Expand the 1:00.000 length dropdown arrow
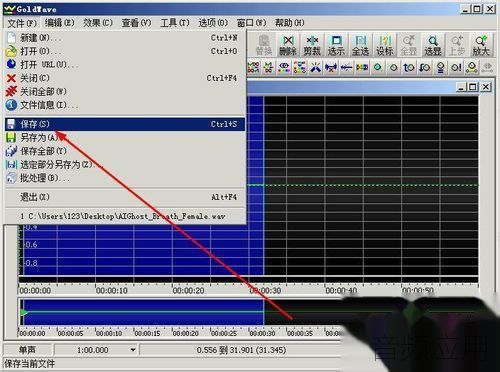Image resolution: width=500 pixels, height=372 pixels. [133, 350]
